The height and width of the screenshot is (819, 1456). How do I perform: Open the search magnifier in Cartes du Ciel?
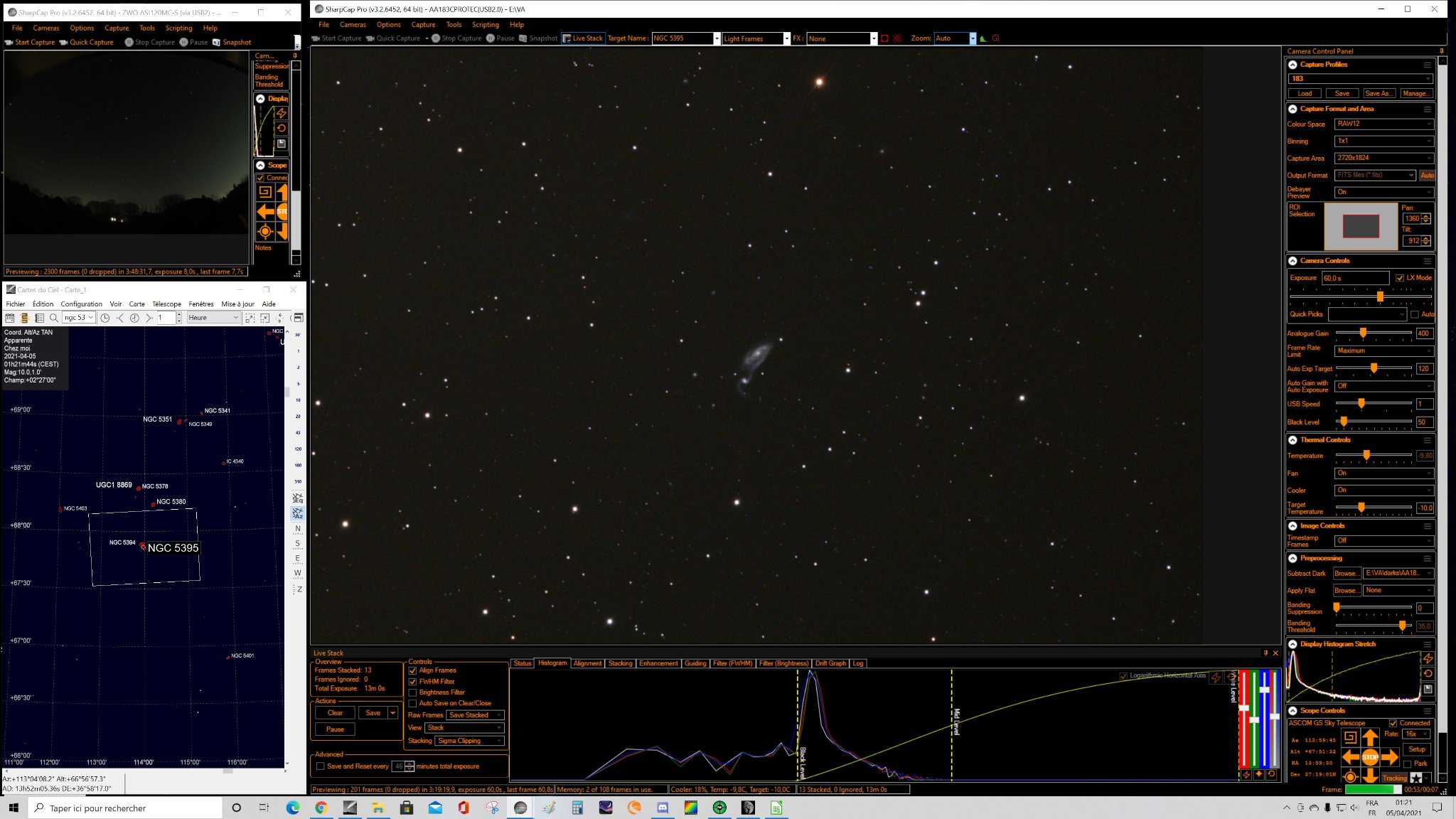[x=53, y=318]
